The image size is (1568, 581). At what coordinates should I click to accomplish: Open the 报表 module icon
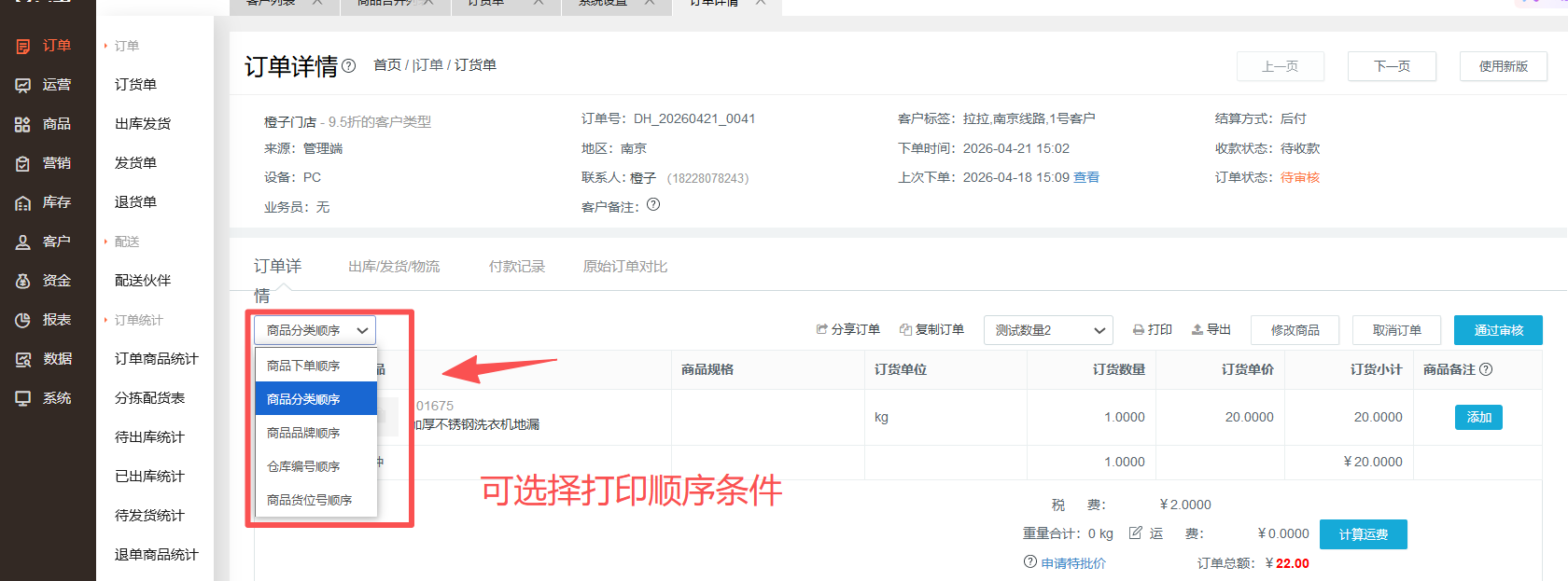click(22, 320)
